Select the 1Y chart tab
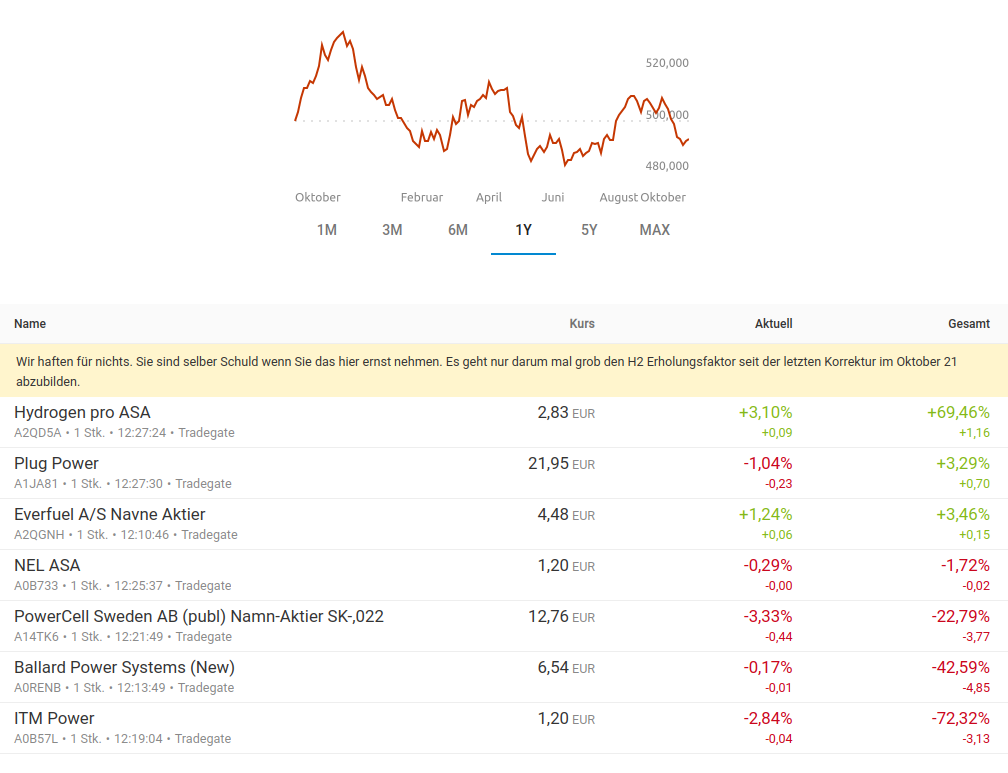Viewport: 1008px width, 773px height. click(523, 230)
